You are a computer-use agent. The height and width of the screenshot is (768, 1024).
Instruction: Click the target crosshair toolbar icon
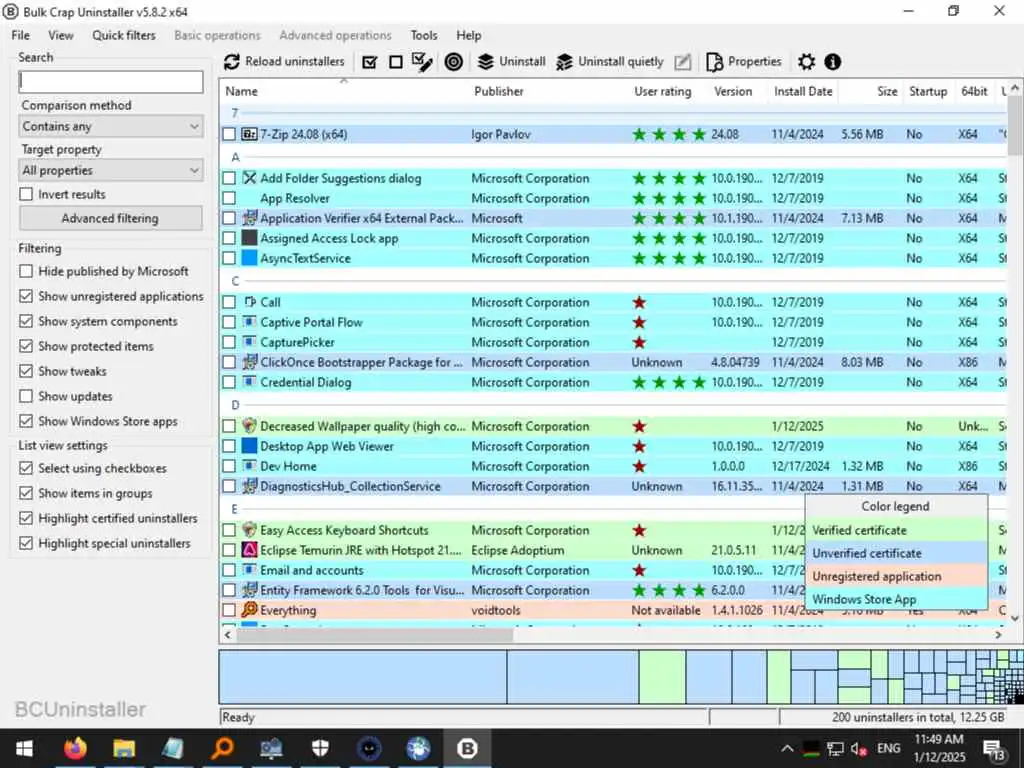point(454,62)
